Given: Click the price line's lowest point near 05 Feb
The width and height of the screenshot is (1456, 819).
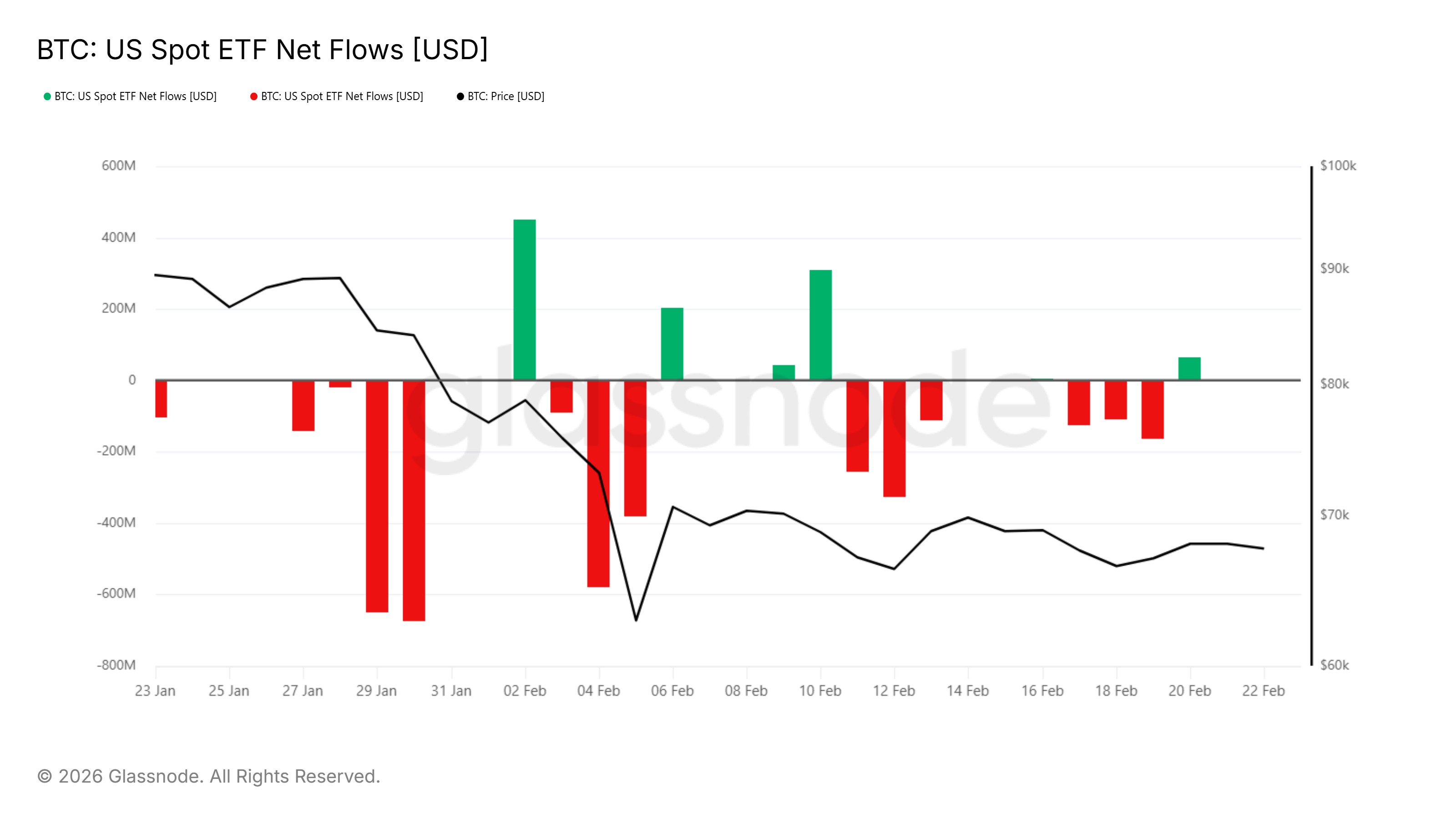Looking at the screenshot, I should (x=636, y=620).
